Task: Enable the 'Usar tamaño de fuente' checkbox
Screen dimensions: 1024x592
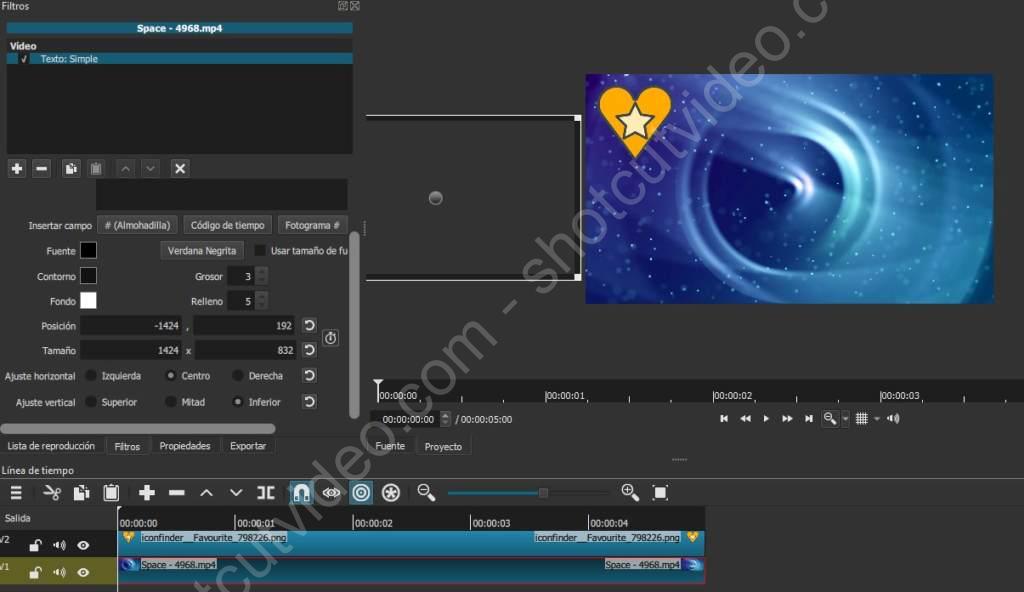Action: click(261, 250)
